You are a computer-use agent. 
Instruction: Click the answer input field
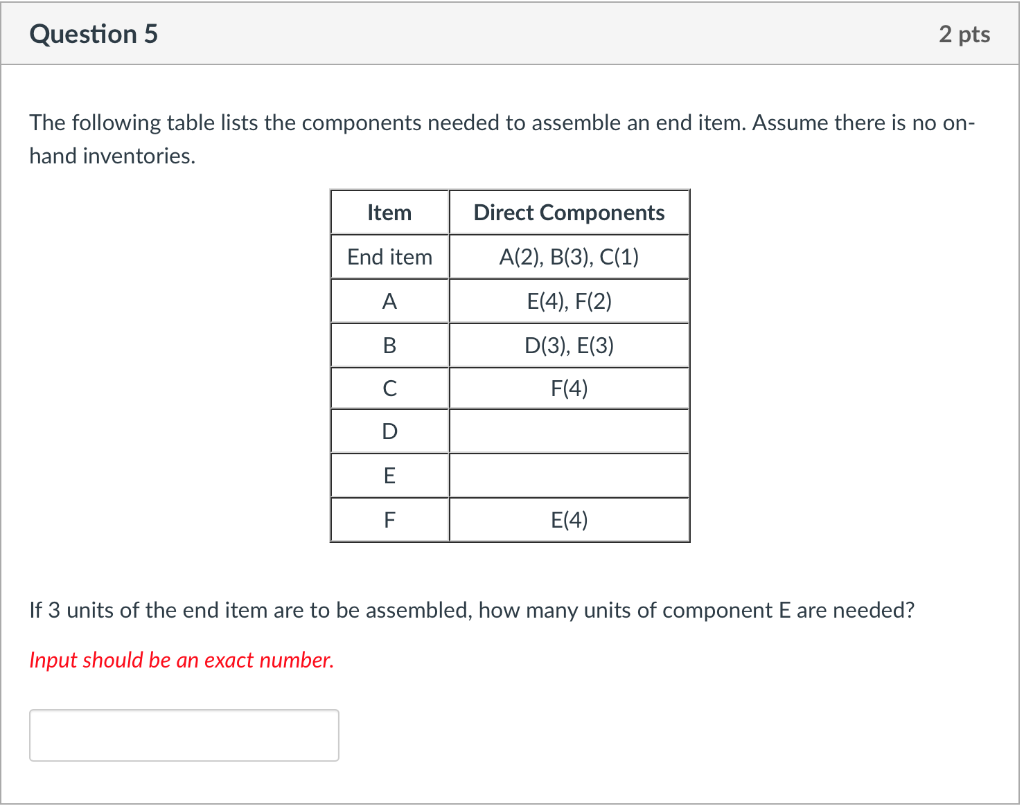click(x=184, y=735)
